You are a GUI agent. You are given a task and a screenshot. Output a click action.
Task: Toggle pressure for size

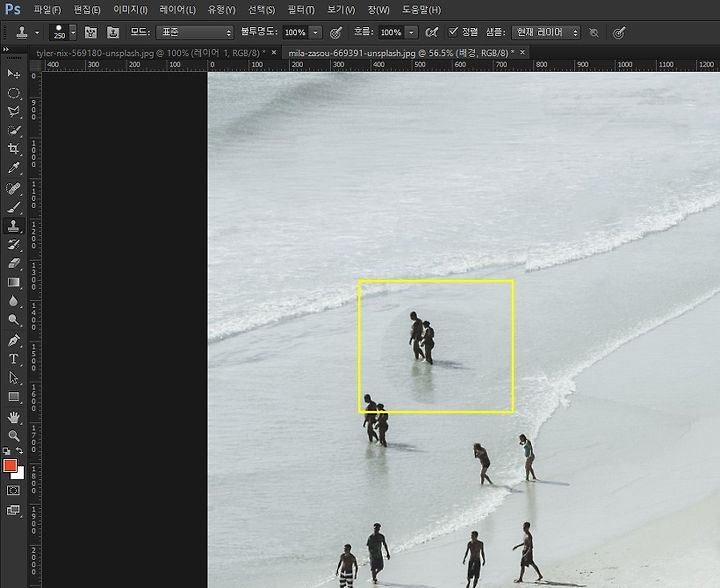[619, 33]
